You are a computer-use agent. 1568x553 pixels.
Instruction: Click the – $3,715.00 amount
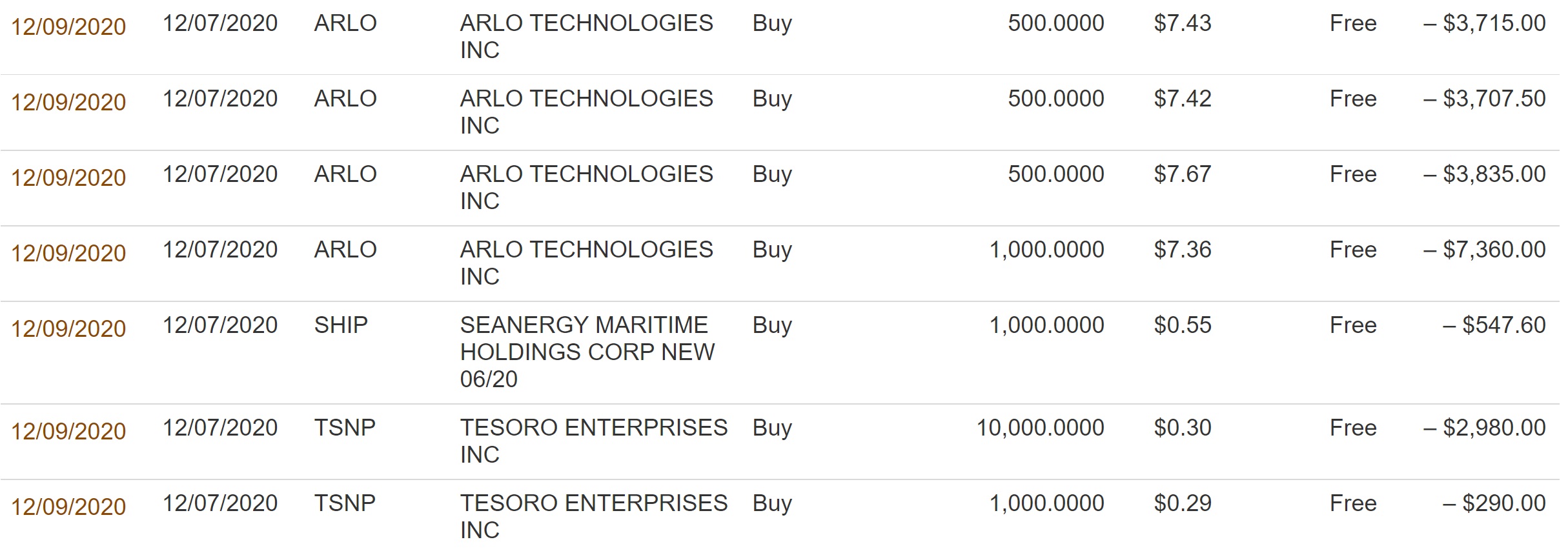1484,23
